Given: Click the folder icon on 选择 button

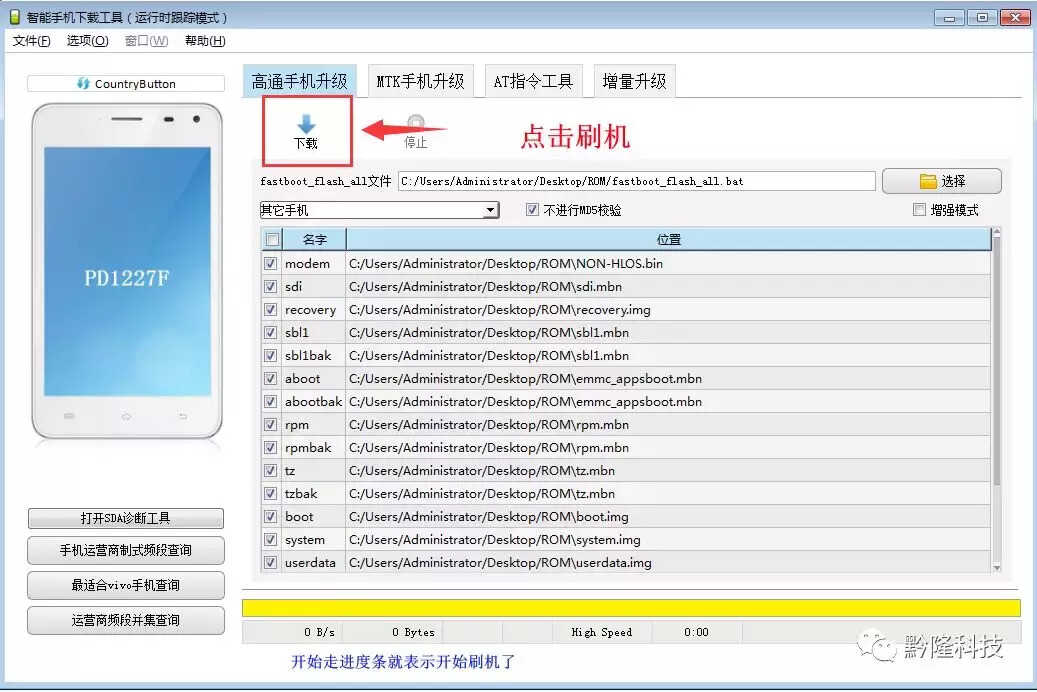Looking at the screenshot, I should coord(928,181).
